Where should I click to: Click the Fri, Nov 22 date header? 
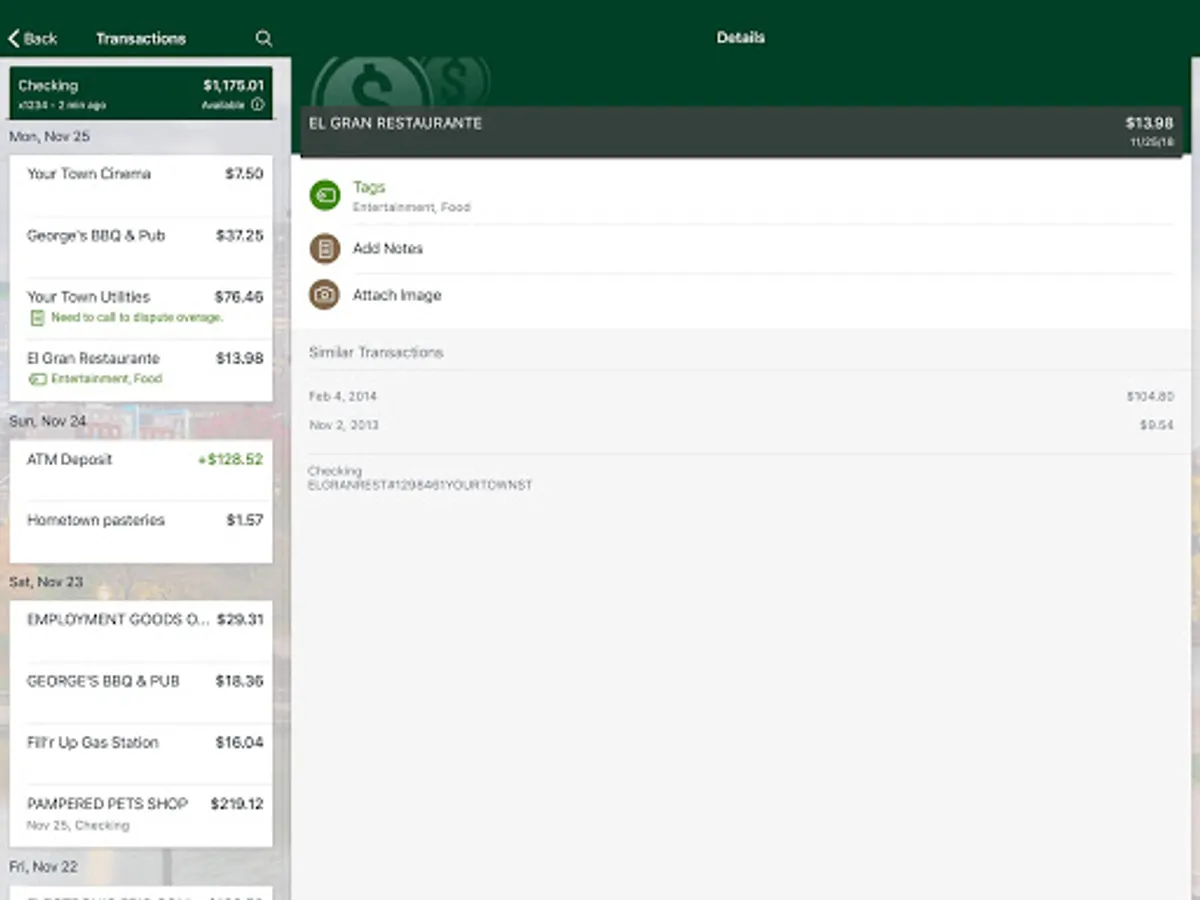coord(44,866)
